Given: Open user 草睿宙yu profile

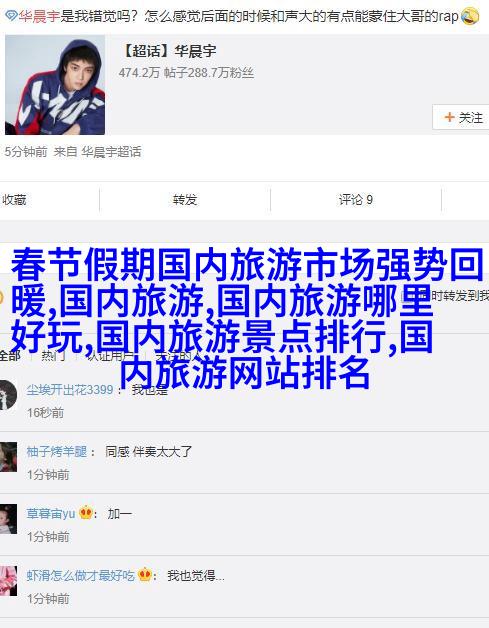Looking at the screenshot, I should pyautogui.click(x=51, y=513).
